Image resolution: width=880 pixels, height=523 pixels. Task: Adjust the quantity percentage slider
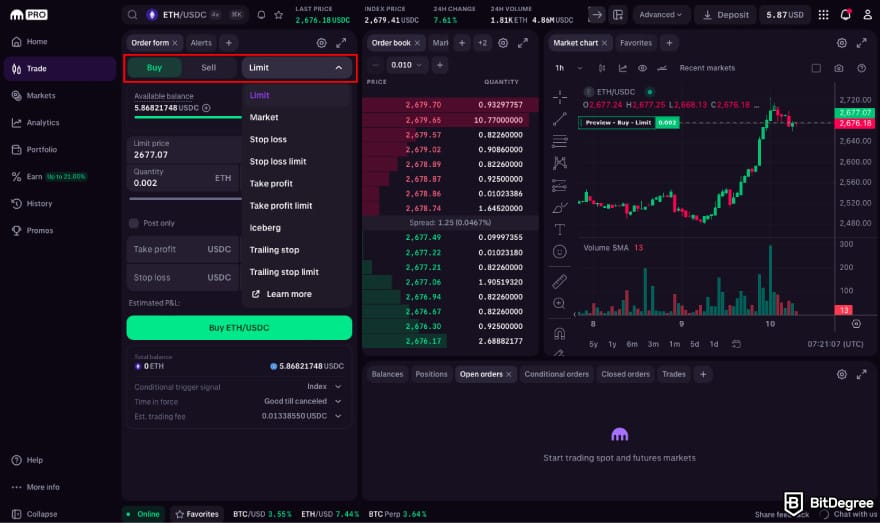tap(185, 199)
